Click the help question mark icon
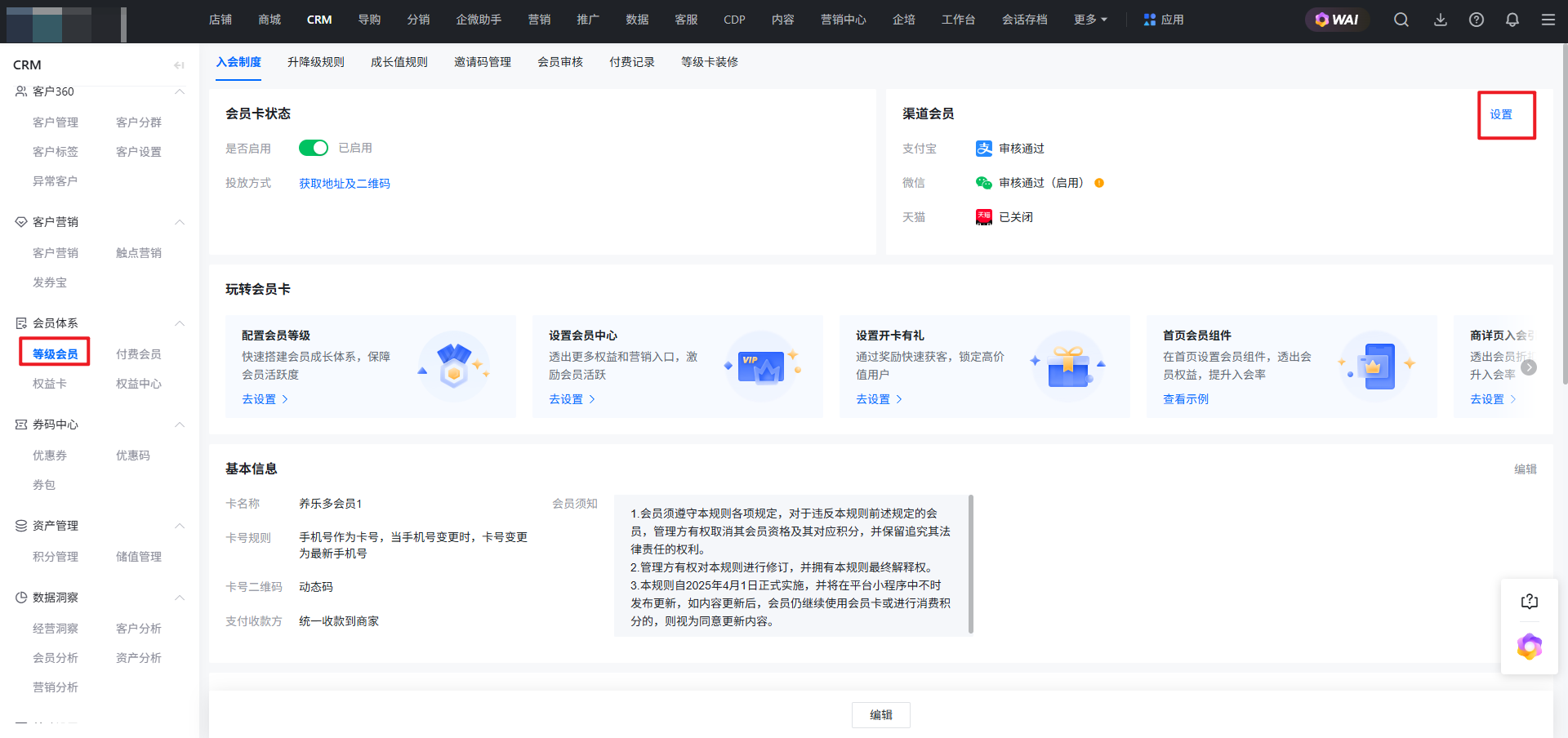The image size is (1568, 738). click(1476, 20)
